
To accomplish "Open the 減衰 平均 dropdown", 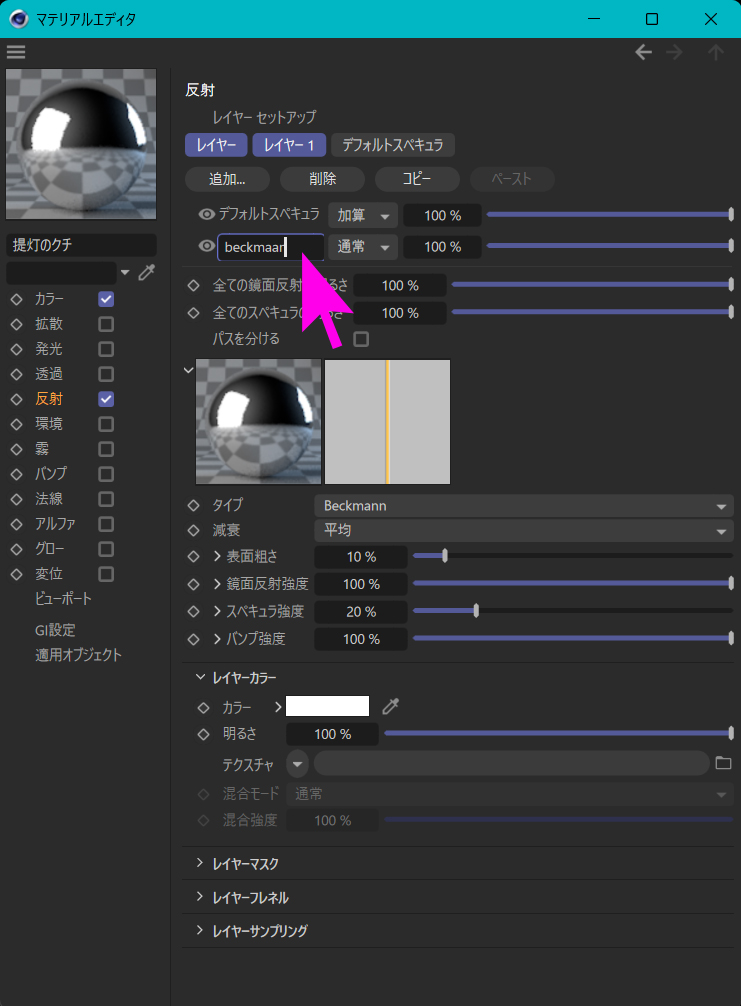I will tap(524, 530).
